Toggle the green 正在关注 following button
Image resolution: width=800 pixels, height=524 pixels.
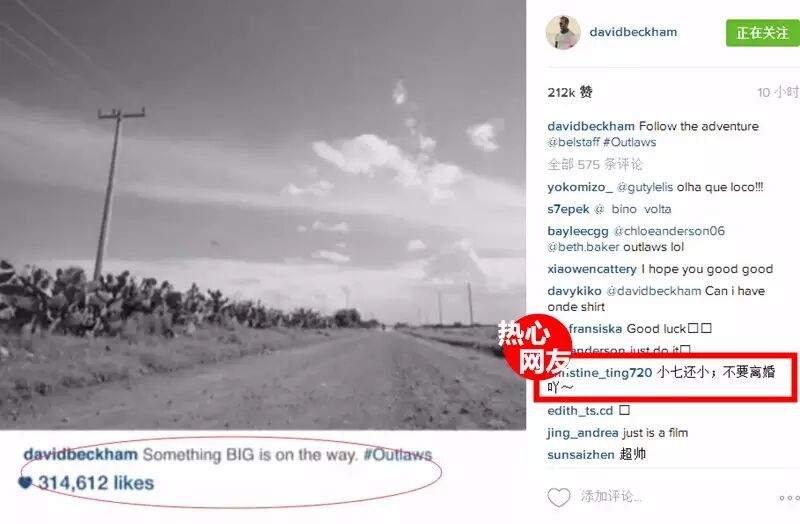[x=763, y=33]
